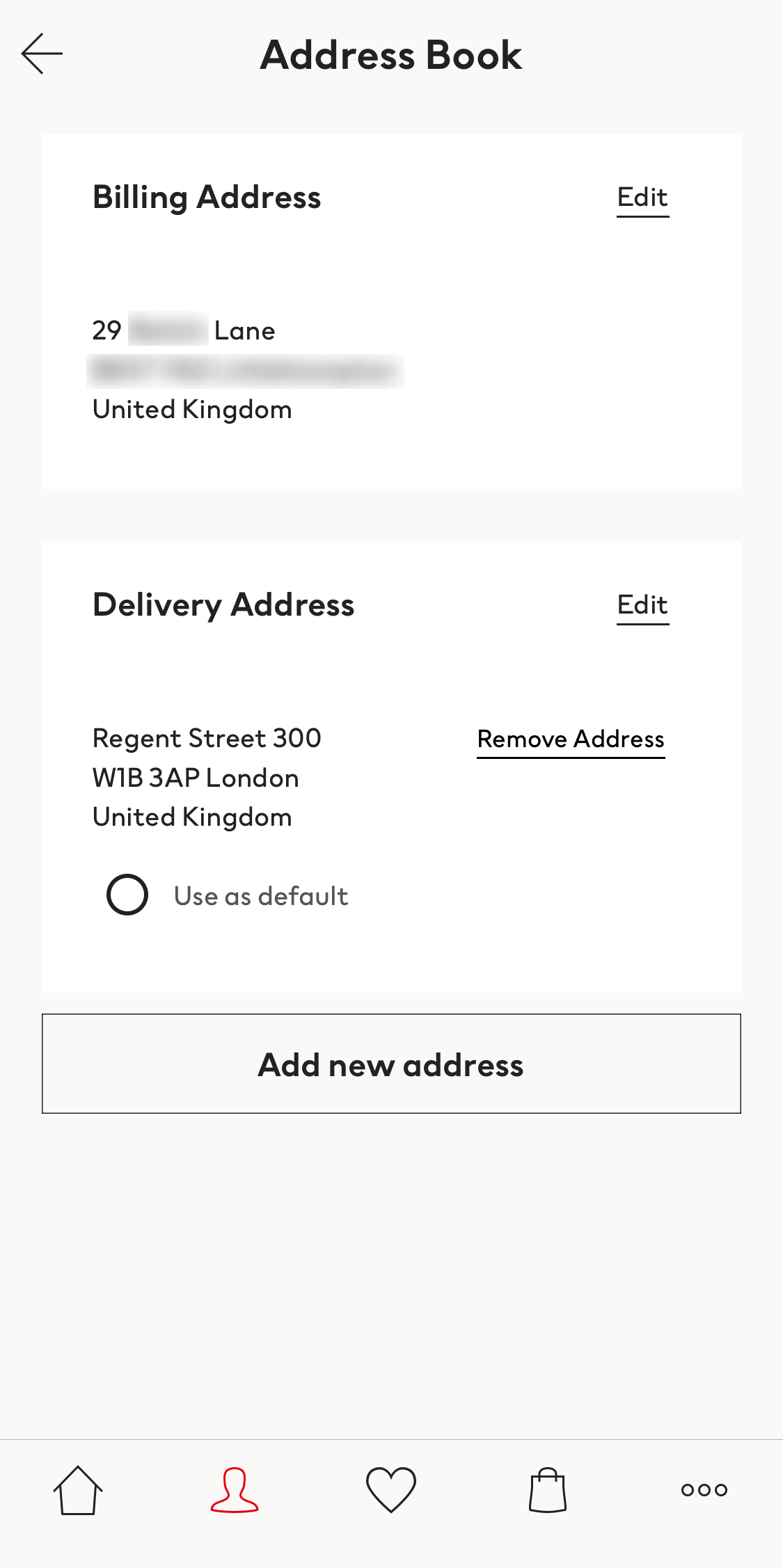783x1568 pixels.
Task: Select the red profile account icon
Action: pos(235,1489)
